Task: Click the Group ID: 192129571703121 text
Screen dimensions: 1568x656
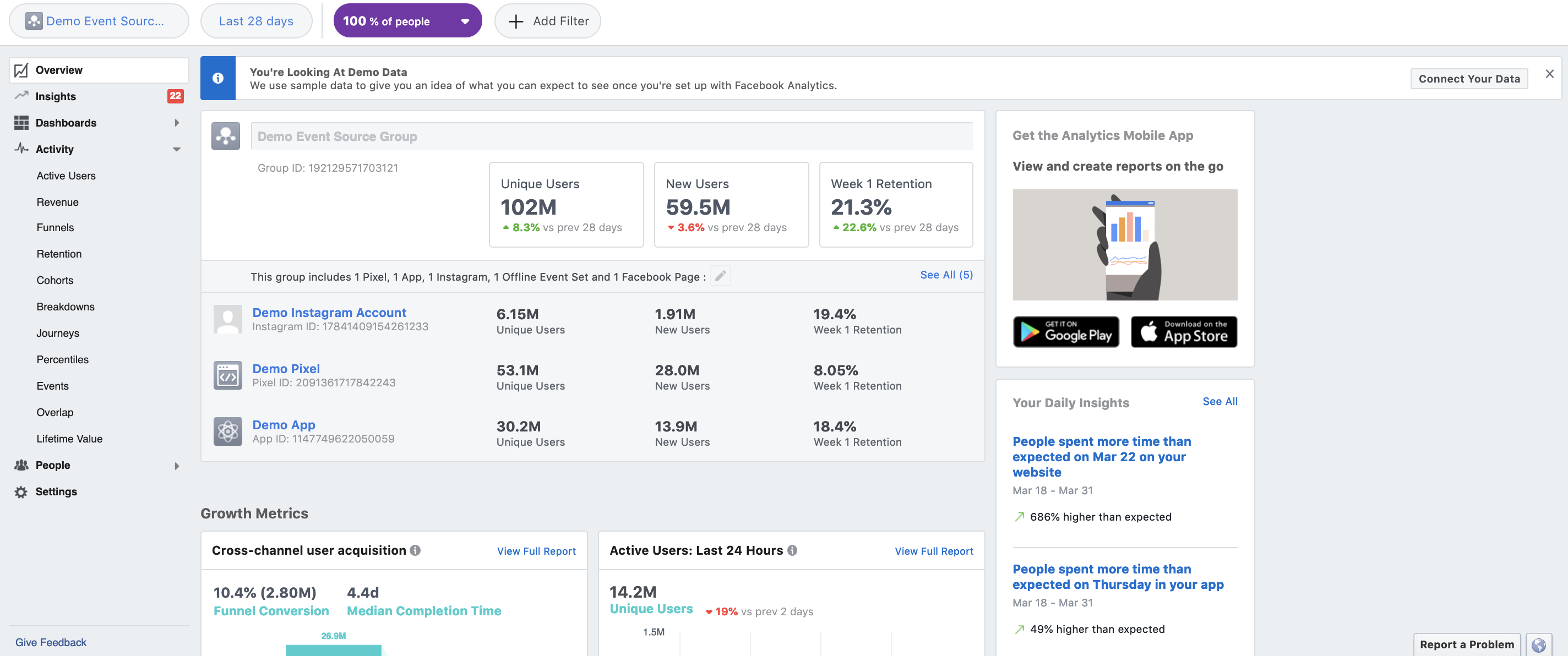Action: (328, 168)
